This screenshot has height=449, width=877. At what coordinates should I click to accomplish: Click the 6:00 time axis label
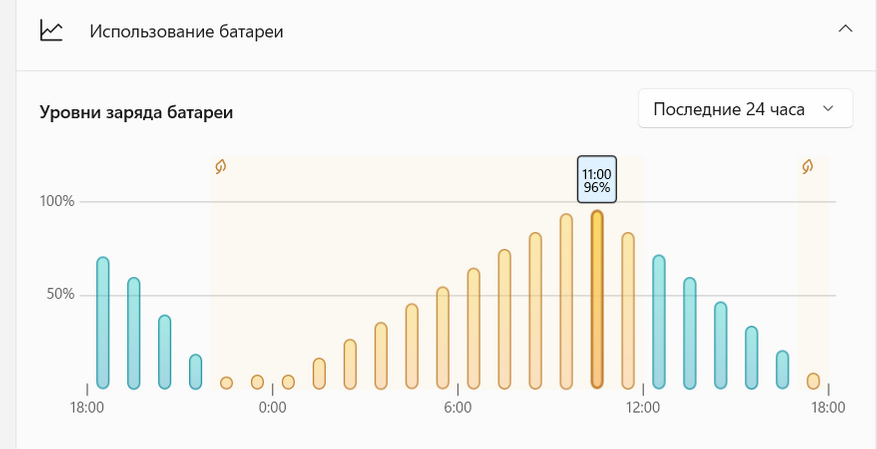pos(457,407)
